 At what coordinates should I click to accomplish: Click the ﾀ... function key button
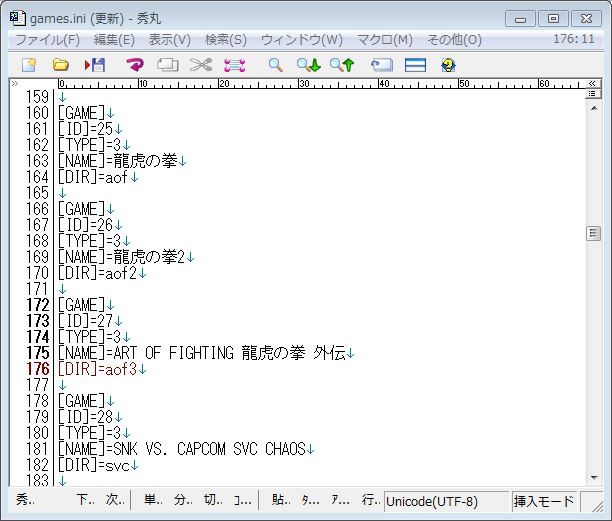pos(311,500)
